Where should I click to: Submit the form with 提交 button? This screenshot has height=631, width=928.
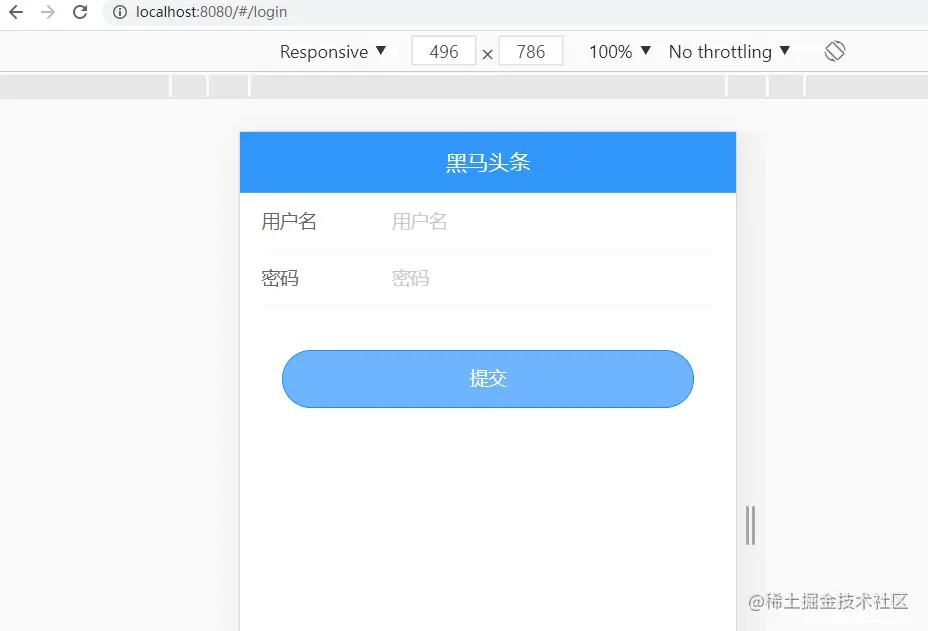point(488,379)
